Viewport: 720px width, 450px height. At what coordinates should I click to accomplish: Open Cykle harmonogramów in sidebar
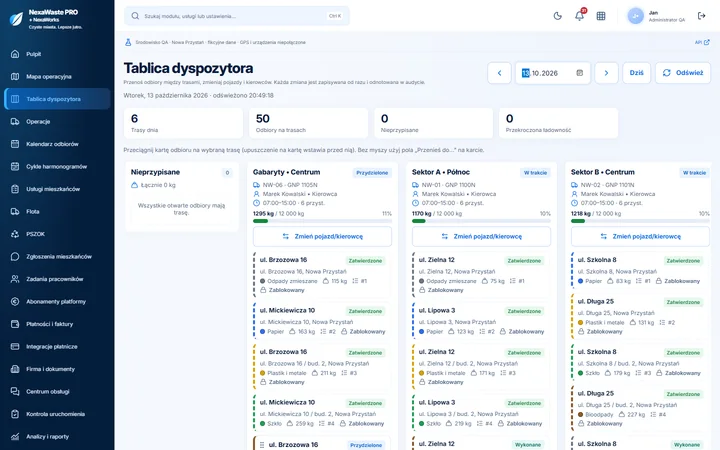coord(57,166)
